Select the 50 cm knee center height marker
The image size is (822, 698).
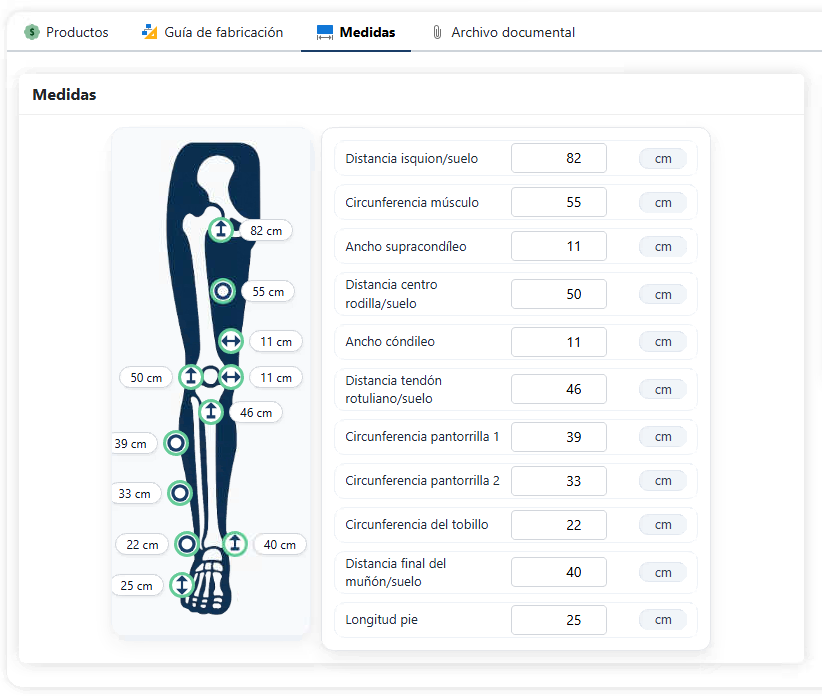[190, 377]
